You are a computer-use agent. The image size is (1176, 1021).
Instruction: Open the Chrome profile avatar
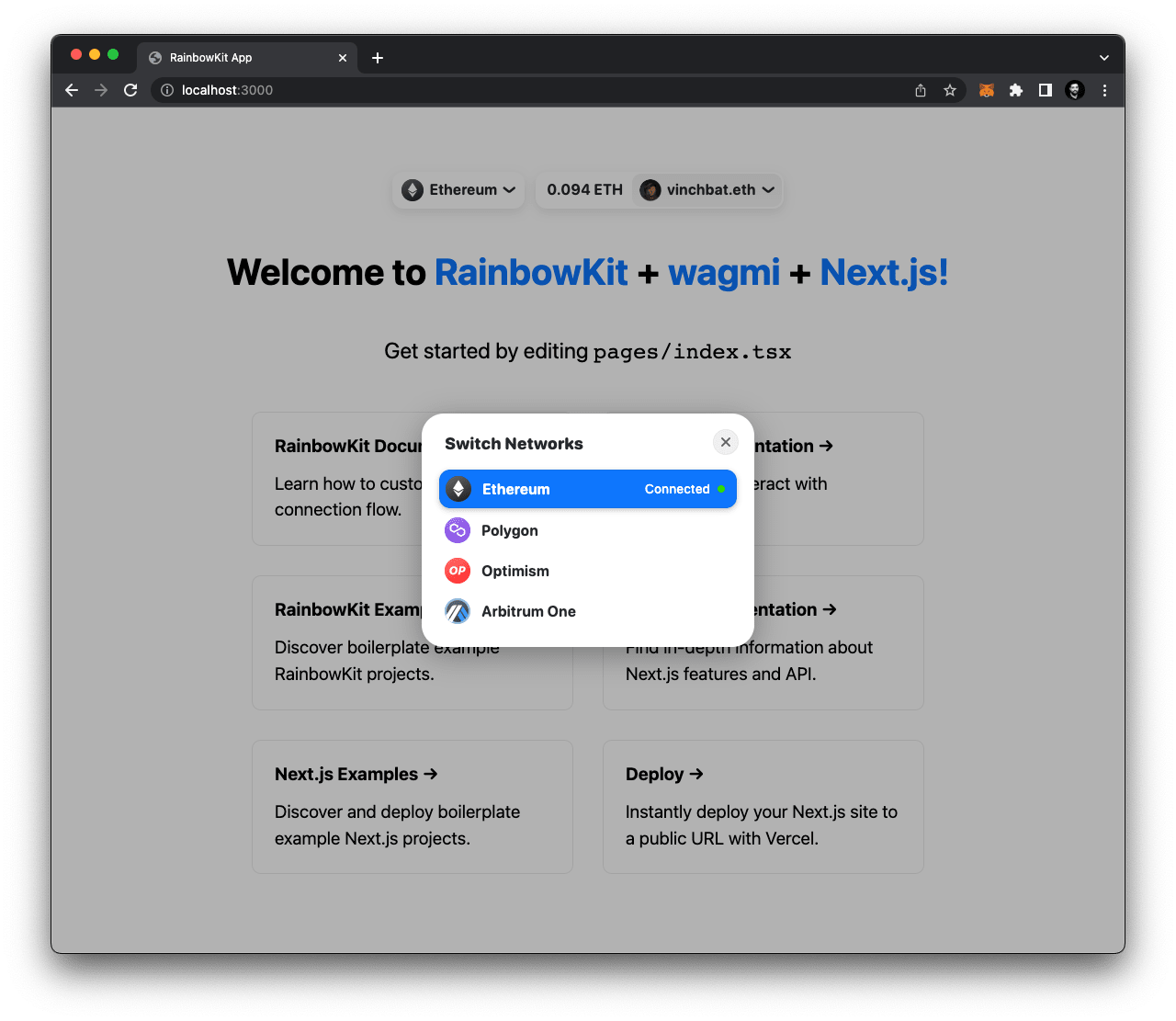(x=1075, y=90)
